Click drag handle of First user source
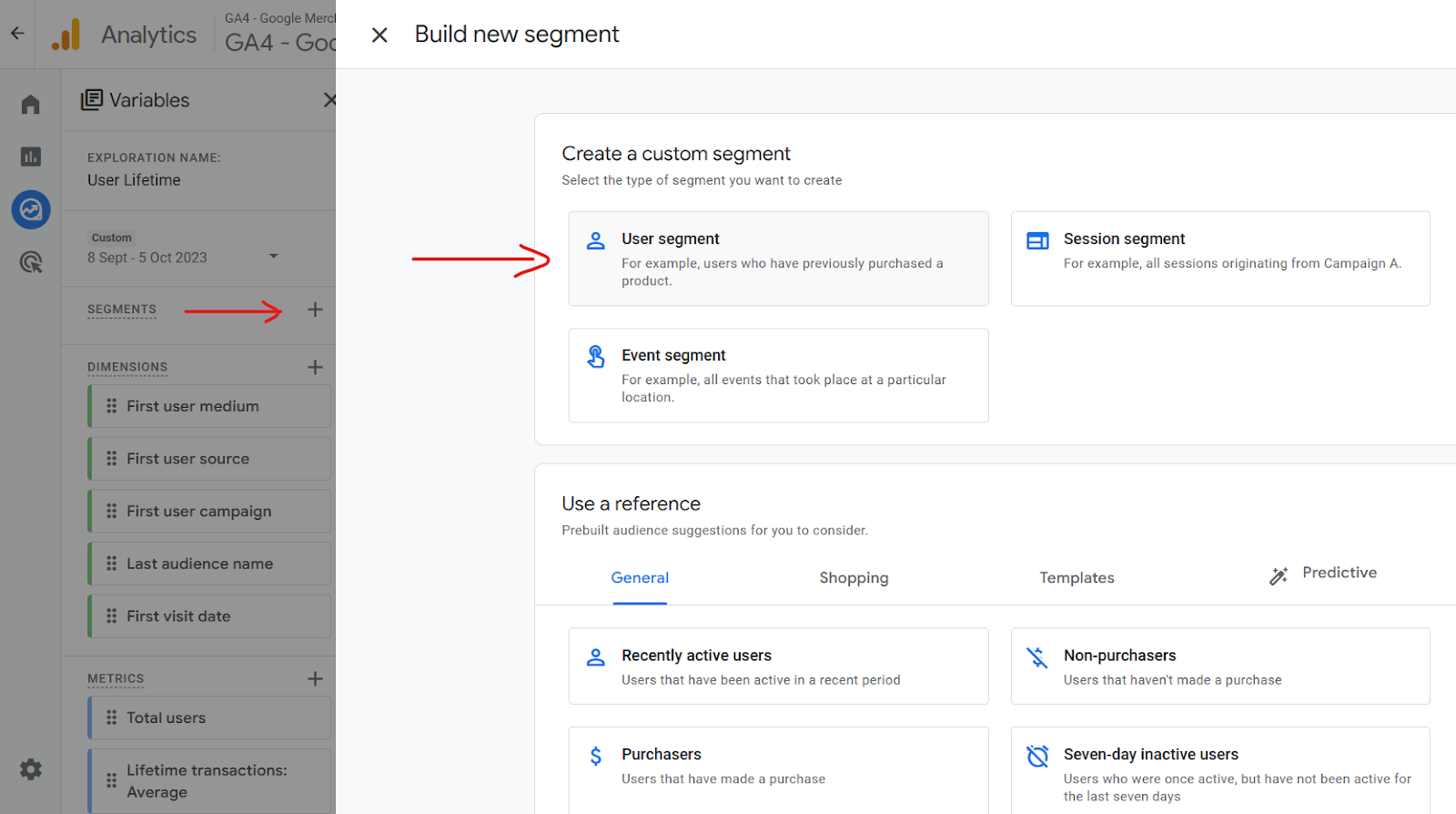Screen dimensions: 1456x814 click(111, 459)
